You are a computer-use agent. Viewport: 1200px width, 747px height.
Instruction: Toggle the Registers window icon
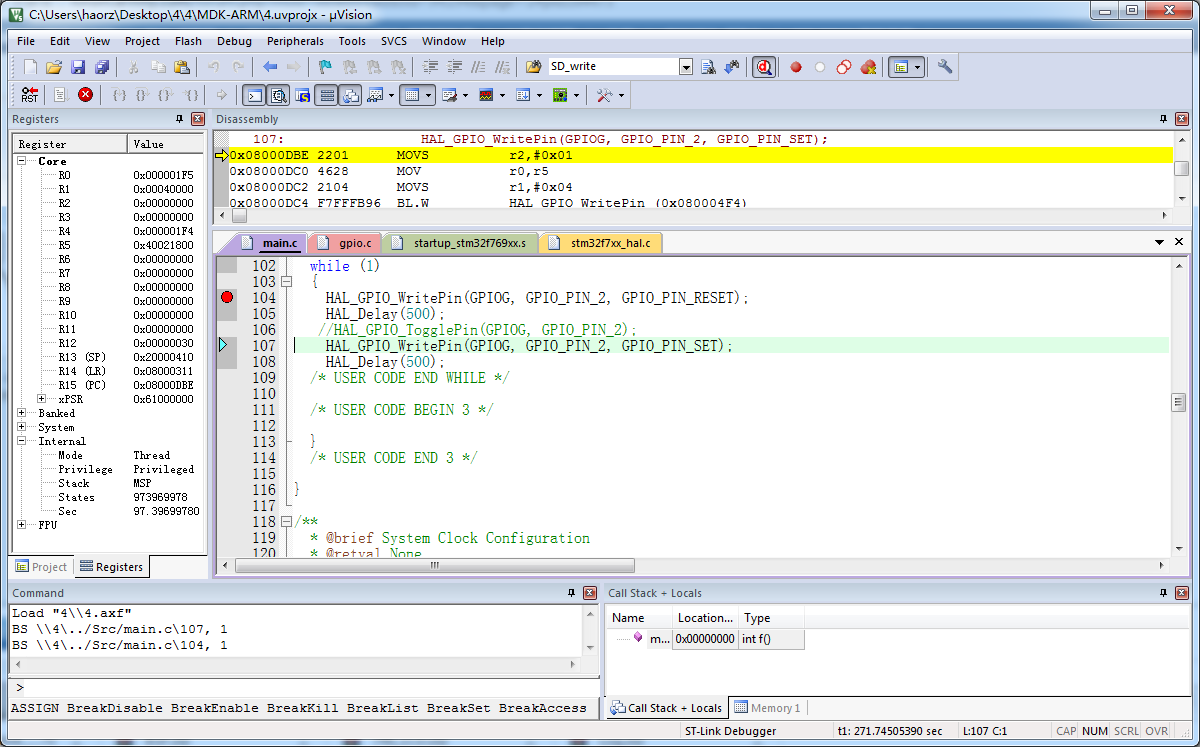click(x=326, y=95)
